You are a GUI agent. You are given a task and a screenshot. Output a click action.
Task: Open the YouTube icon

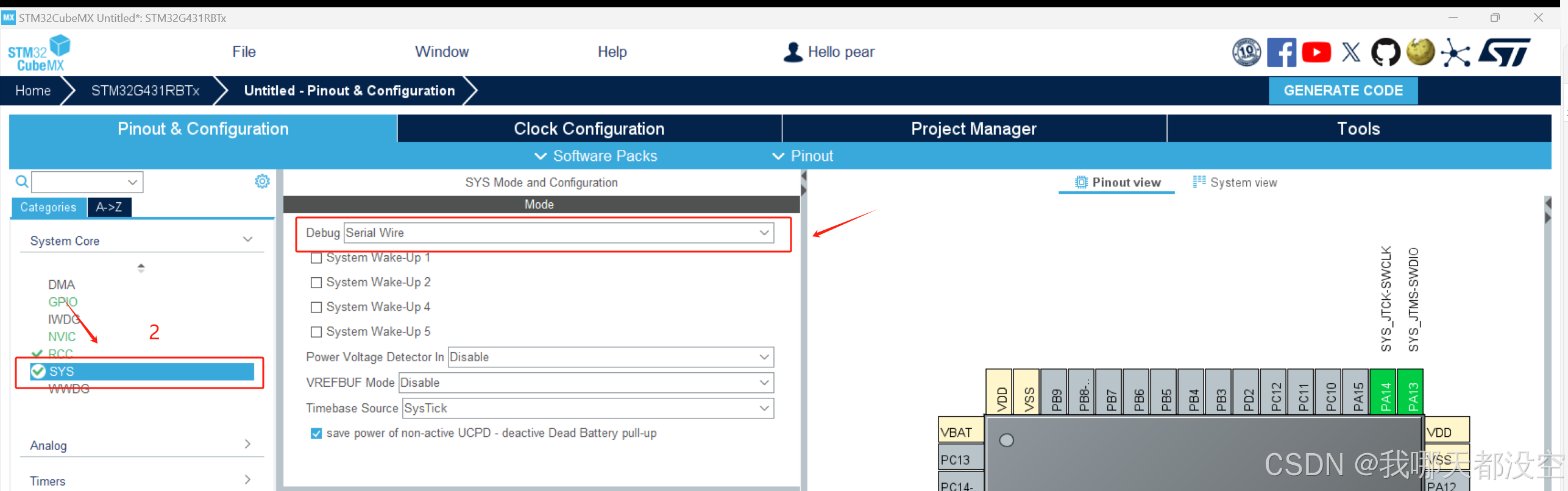[x=1316, y=52]
